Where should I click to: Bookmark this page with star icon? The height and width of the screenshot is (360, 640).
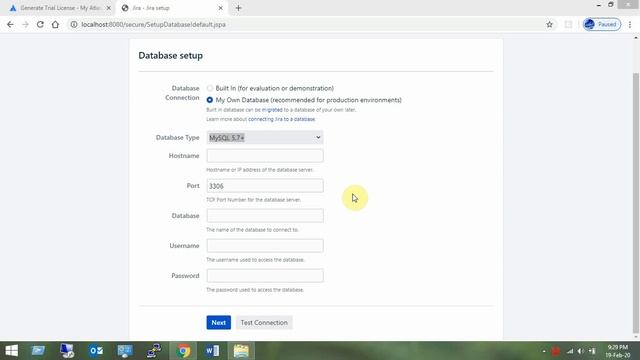coord(549,24)
